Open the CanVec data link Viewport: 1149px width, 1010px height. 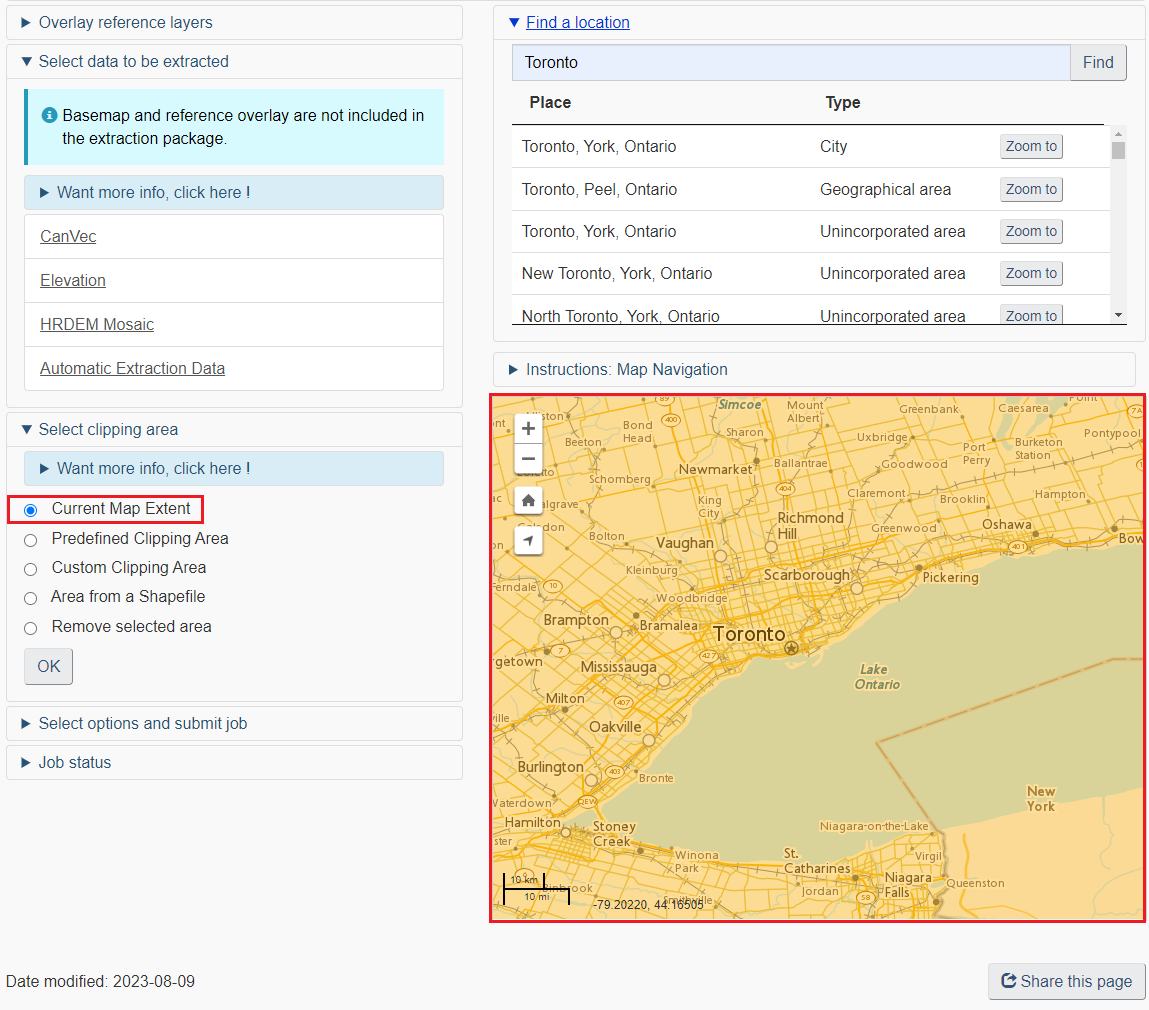(x=67, y=236)
